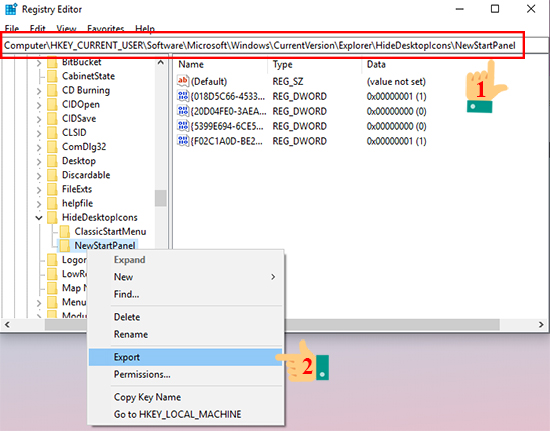
Task: Choose Find... from the context menu
Action: [185, 294]
